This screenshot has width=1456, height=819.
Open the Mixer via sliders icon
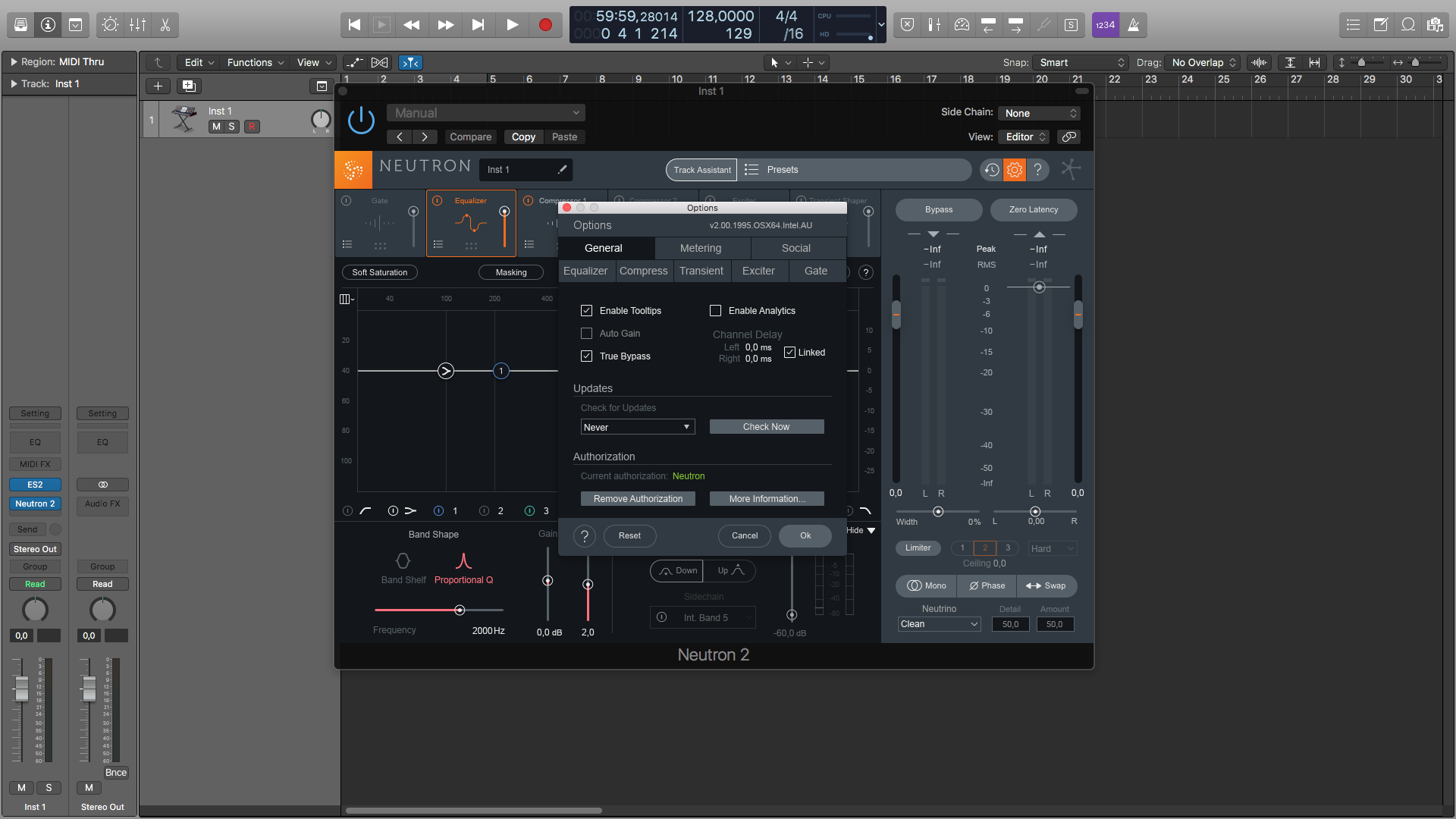[x=137, y=25]
